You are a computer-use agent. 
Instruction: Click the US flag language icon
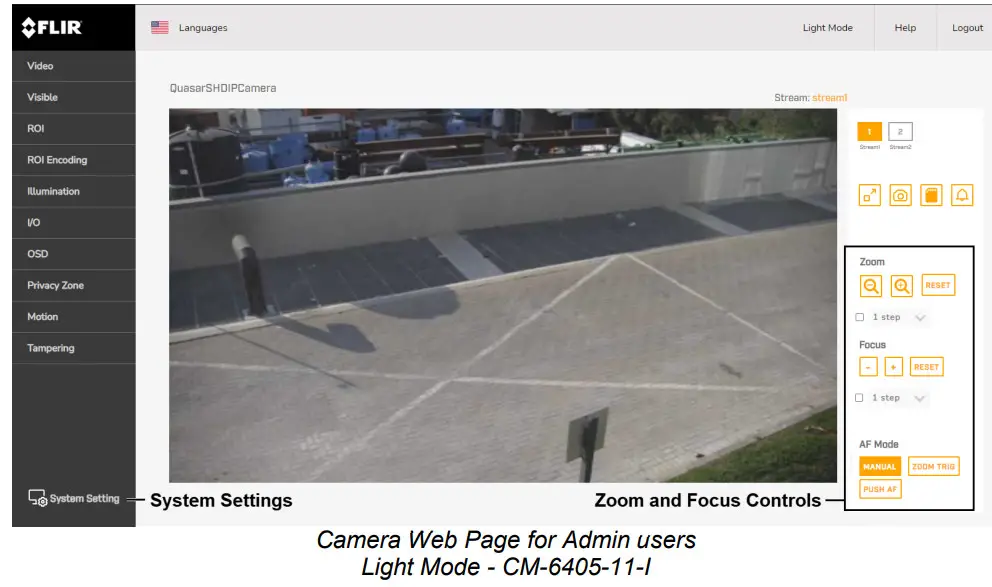click(160, 27)
